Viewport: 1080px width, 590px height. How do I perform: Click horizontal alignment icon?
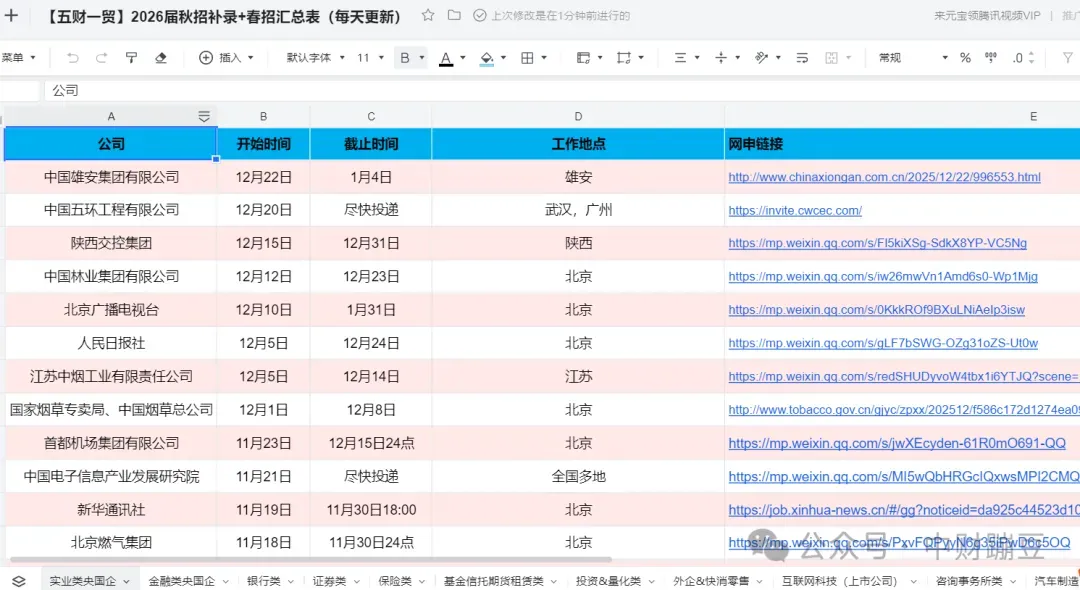tap(680, 58)
